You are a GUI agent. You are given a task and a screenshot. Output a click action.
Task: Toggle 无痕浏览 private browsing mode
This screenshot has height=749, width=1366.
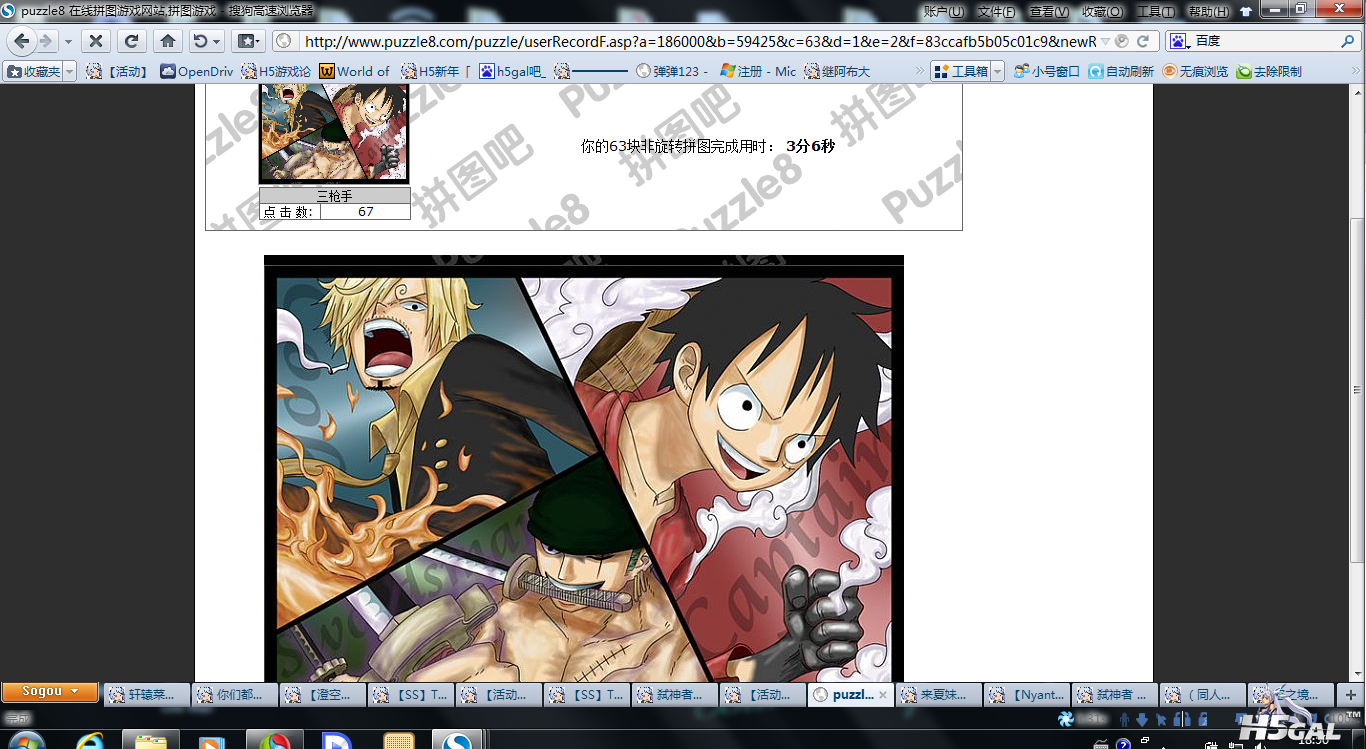pyautogui.click(x=1195, y=71)
